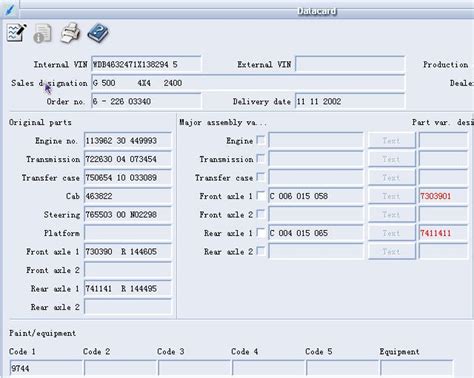This screenshot has height=378, width=474.
Task: Click major assembly field C 006 015 058
Action: 316,196
